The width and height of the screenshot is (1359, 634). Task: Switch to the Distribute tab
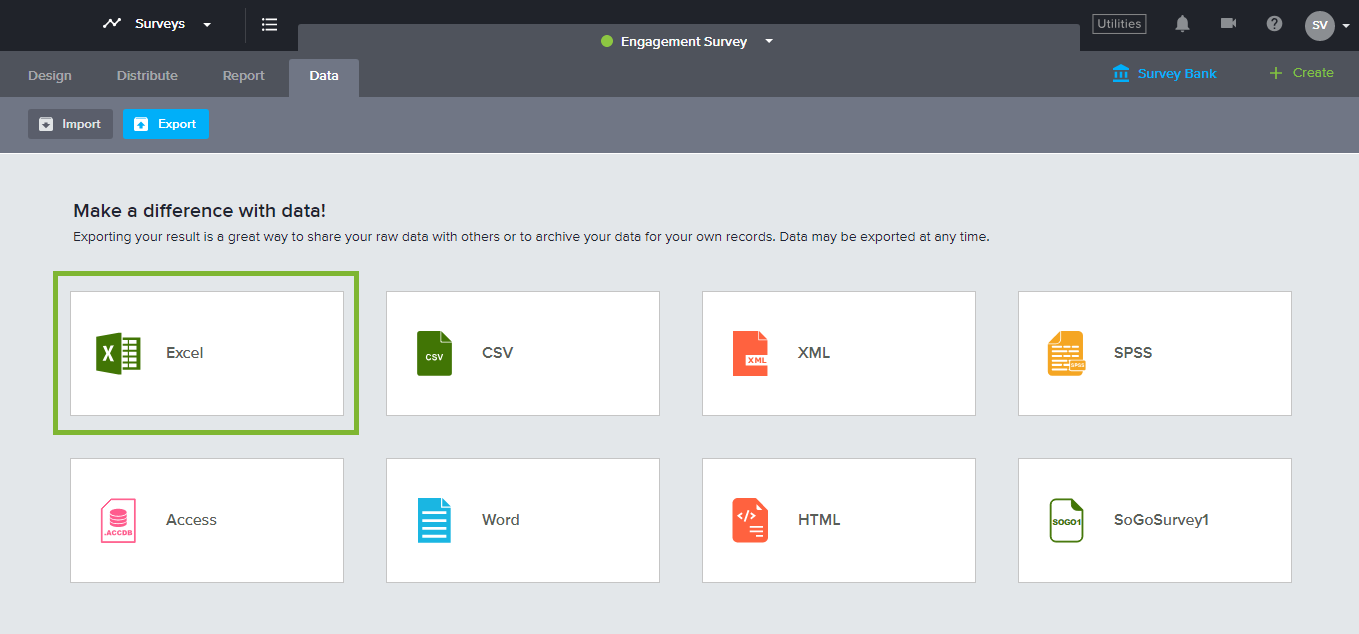tap(147, 76)
